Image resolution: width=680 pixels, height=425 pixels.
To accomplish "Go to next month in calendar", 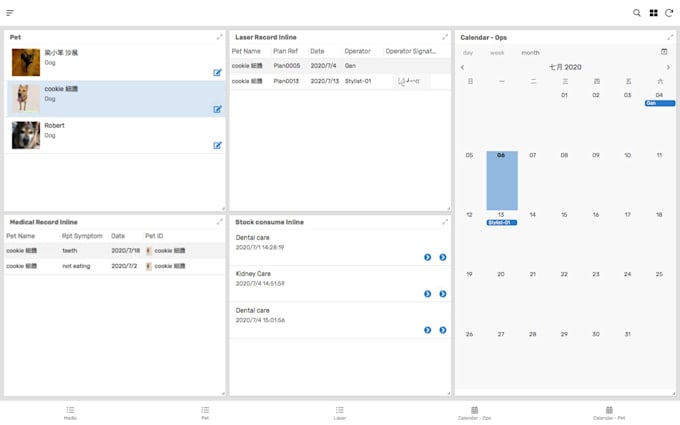I will pos(669,67).
